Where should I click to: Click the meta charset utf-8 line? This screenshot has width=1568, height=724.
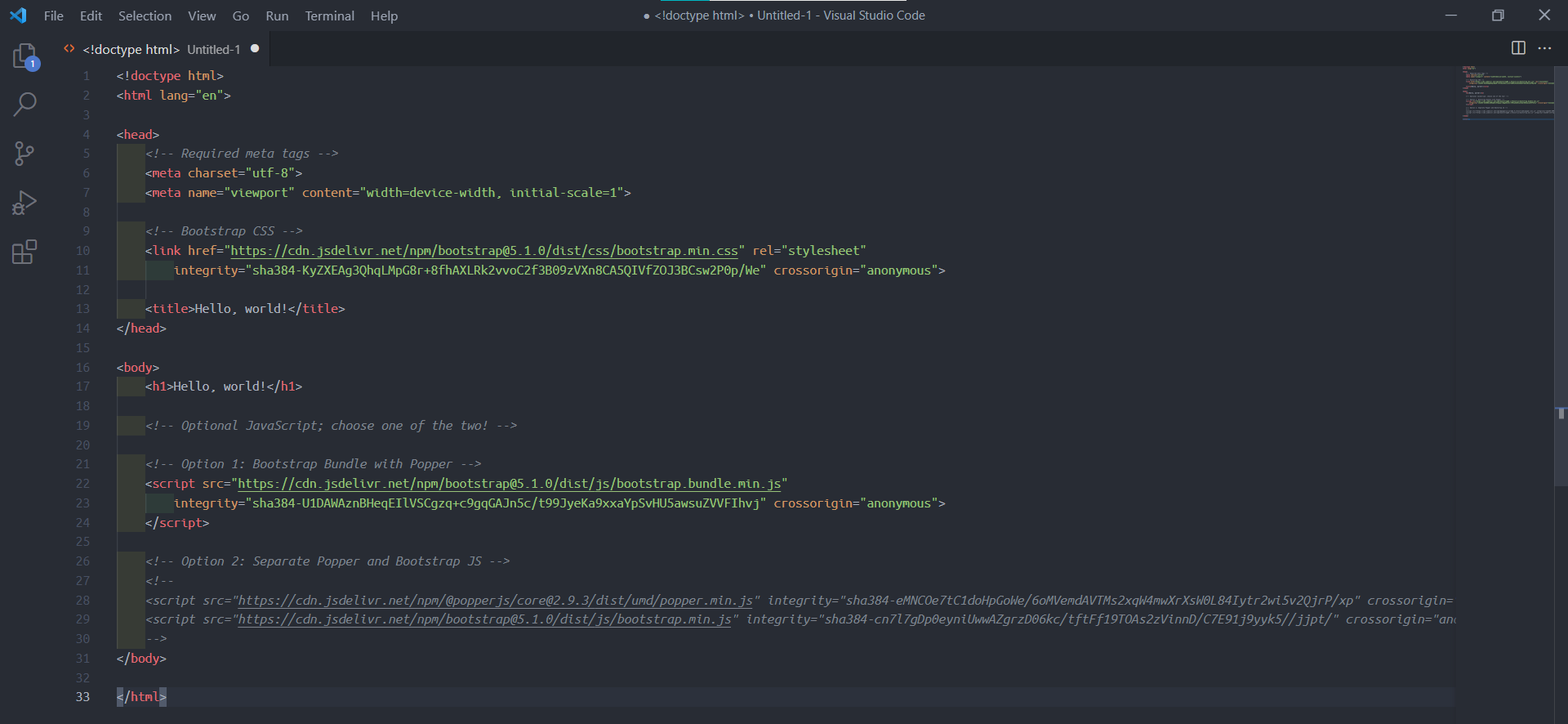[224, 173]
